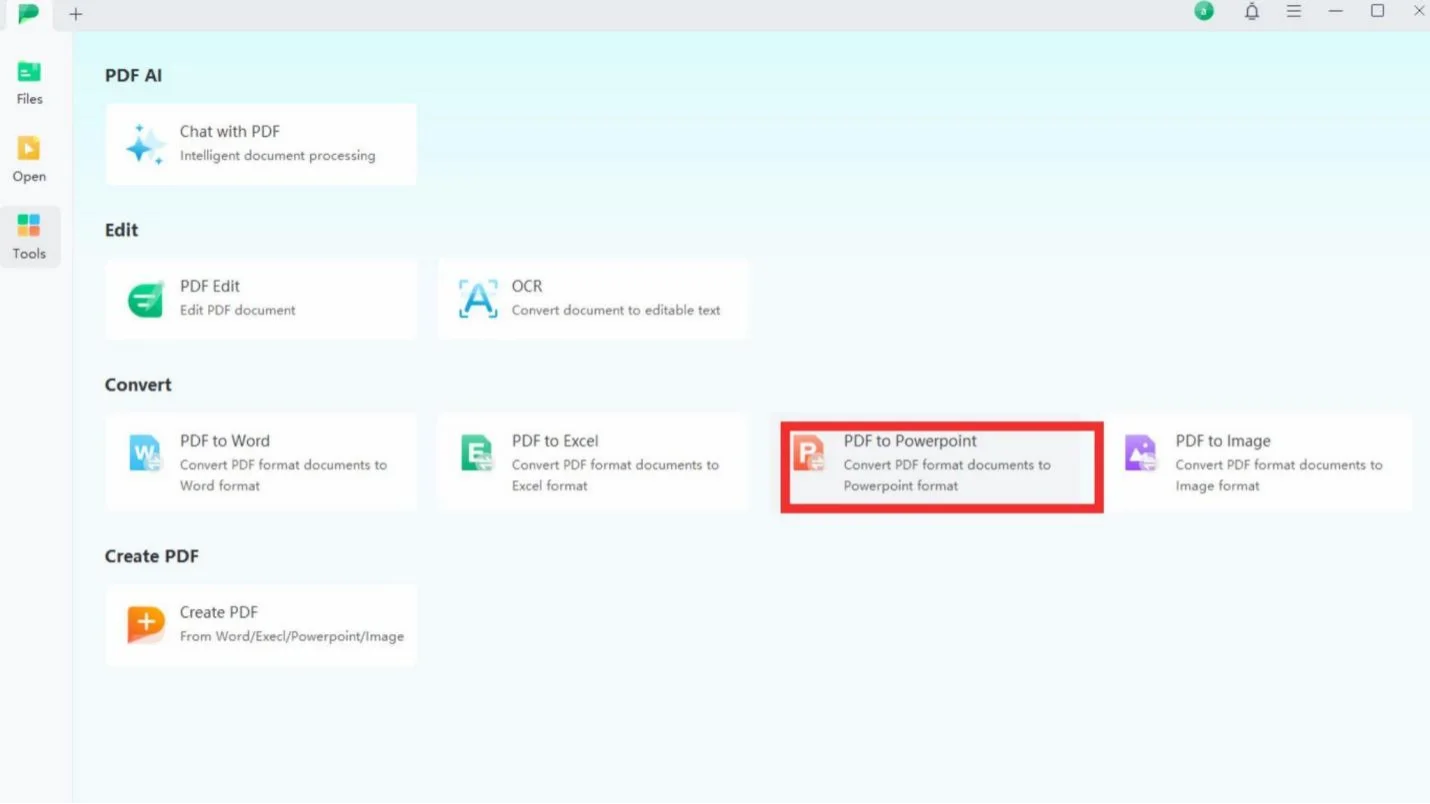Viewport: 1430px width, 804px height.
Task: Click 'From Word/Execl/Powerpoint/Image' description
Action: coord(292,636)
